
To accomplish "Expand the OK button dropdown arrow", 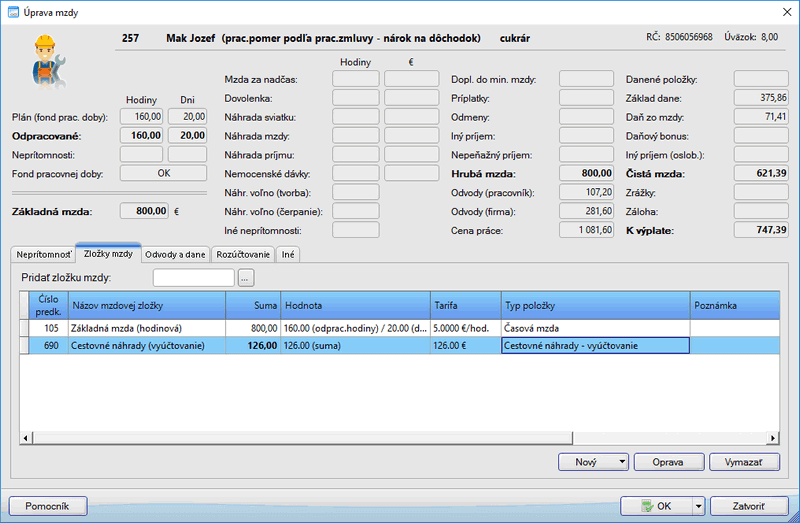I will 698,506.
